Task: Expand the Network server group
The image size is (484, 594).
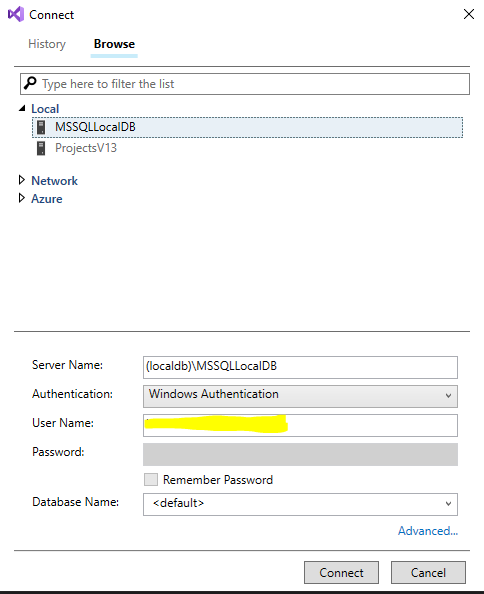Action: coord(22,180)
